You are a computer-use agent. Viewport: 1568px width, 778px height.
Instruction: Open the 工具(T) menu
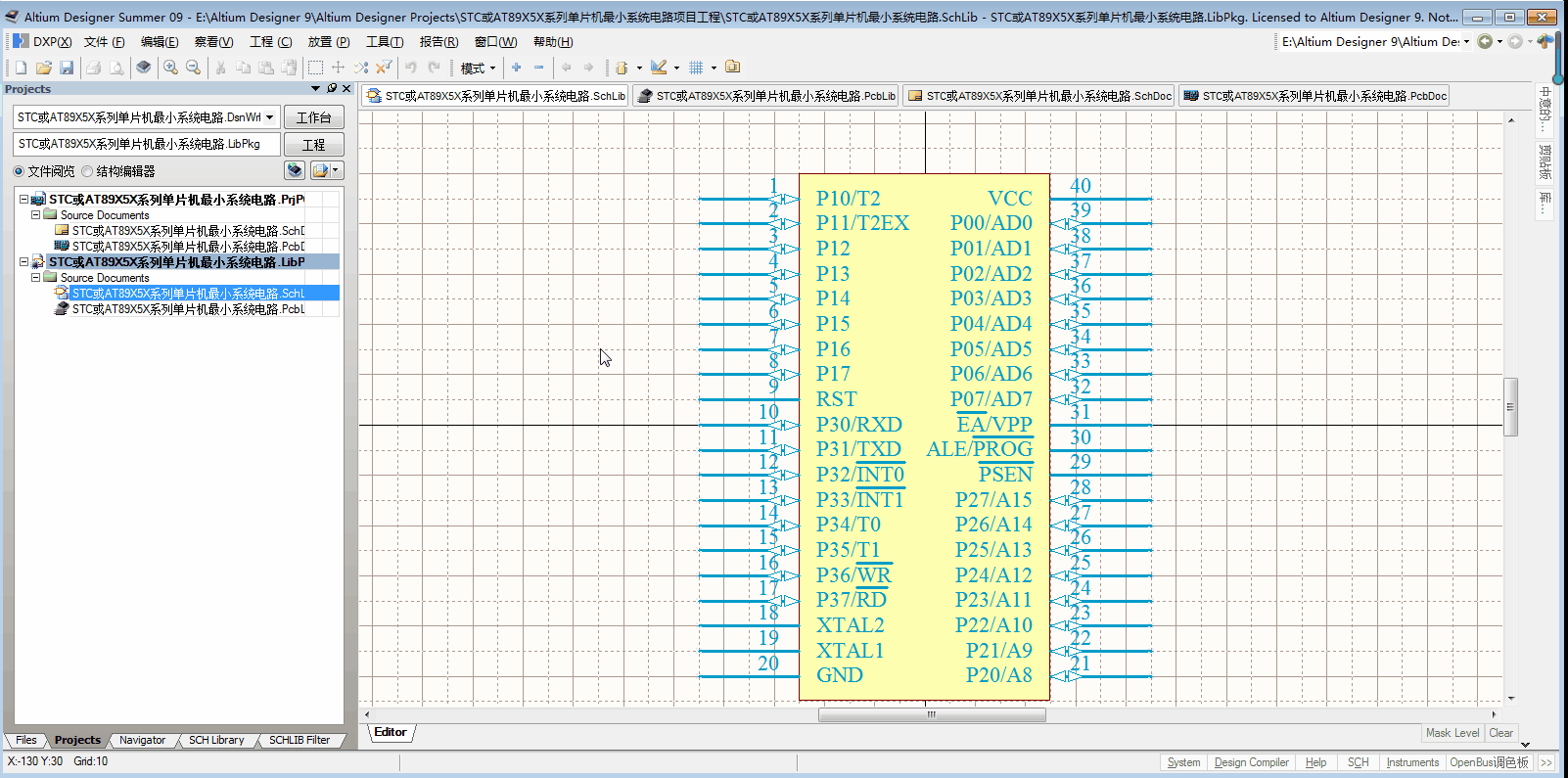(384, 42)
